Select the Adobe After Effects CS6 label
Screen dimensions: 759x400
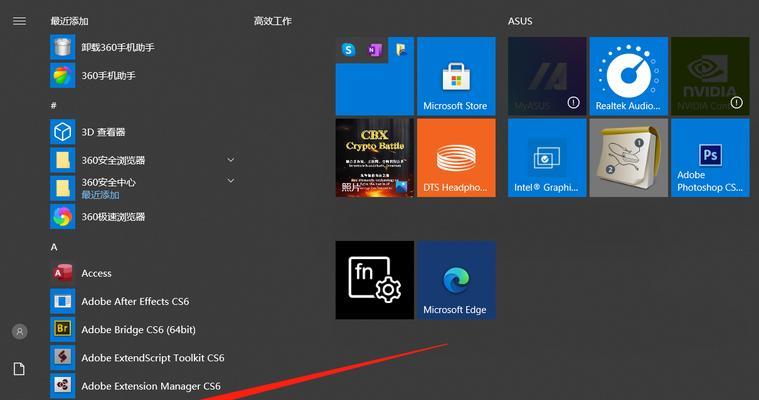(135, 301)
